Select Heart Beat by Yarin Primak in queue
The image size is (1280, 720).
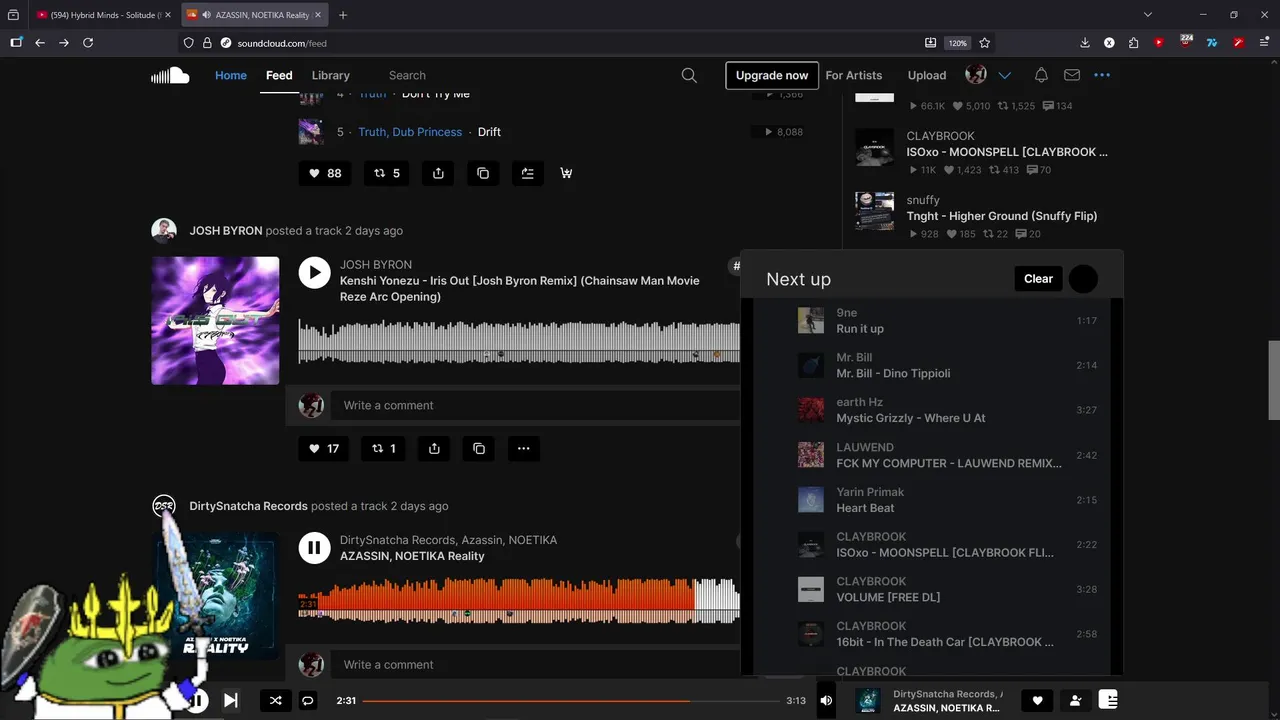[932, 500]
